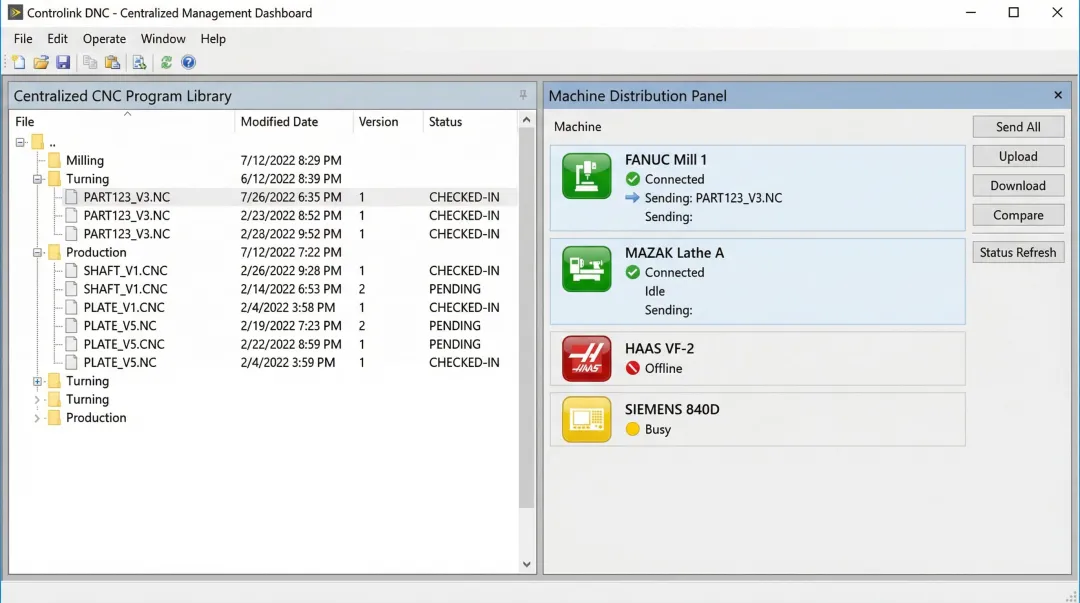Click the pin toggle on the Program Library panel
Image resolution: width=1080 pixels, height=603 pixels.
tap(523, 95)
